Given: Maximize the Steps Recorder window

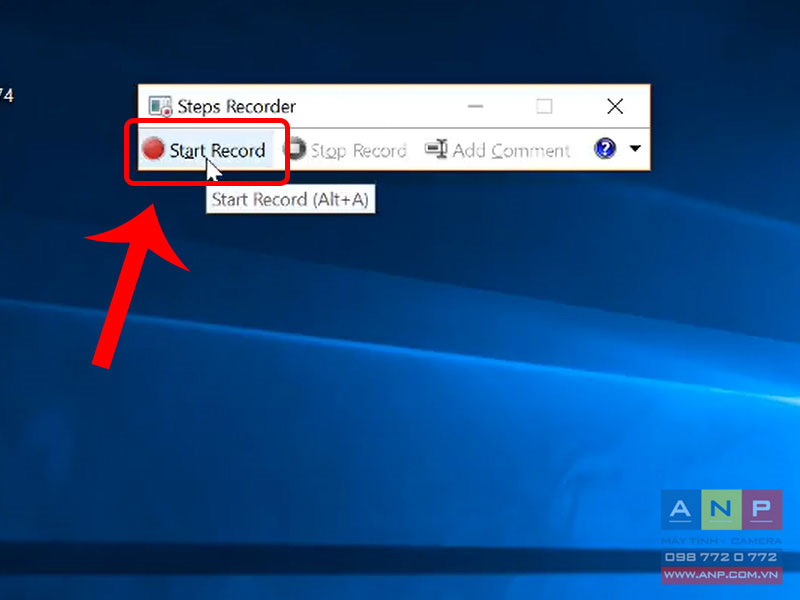Looking at the screenshot, I should (544, 106).
